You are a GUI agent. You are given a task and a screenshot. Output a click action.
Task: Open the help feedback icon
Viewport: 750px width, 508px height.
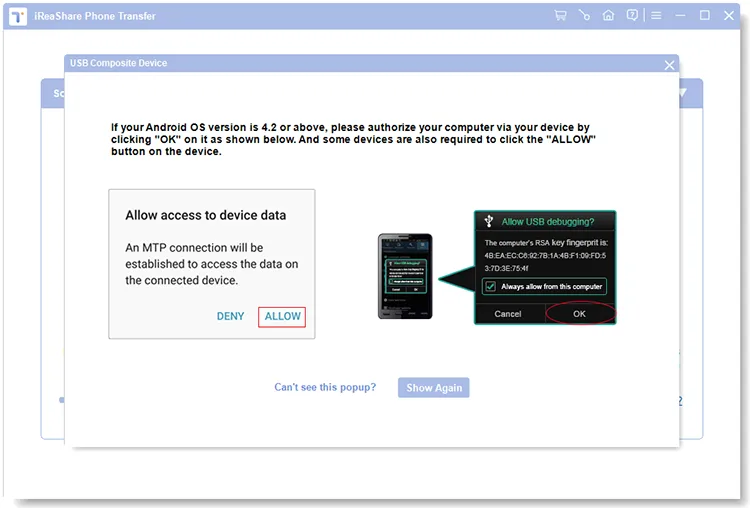pos(632,15)
